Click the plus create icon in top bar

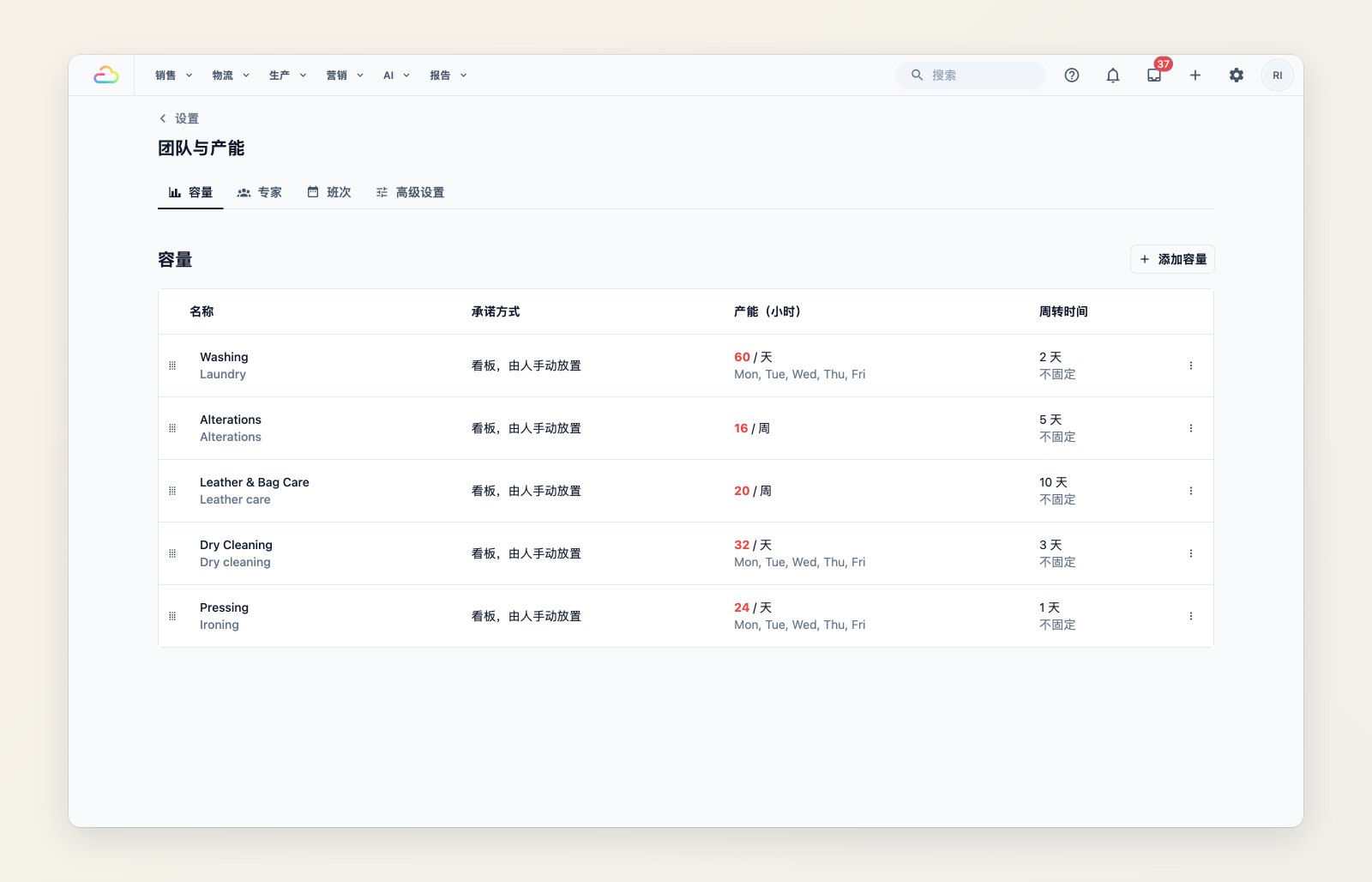[1195, 76]
